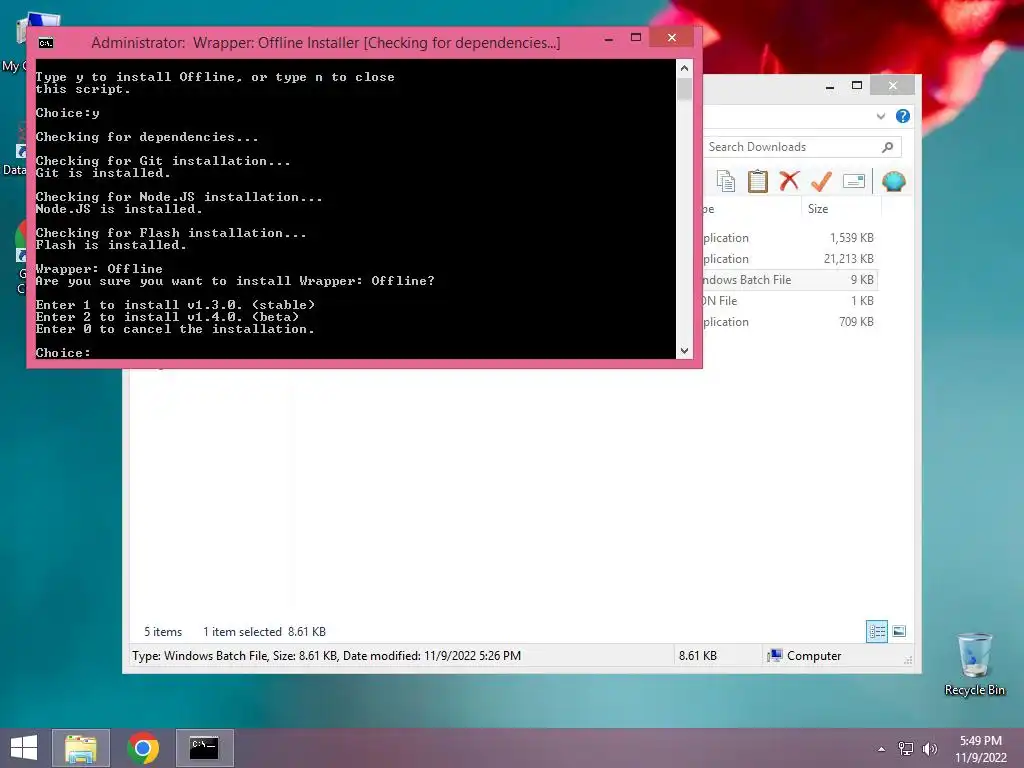Click the network icon in system tray

[x=906, y=748]
